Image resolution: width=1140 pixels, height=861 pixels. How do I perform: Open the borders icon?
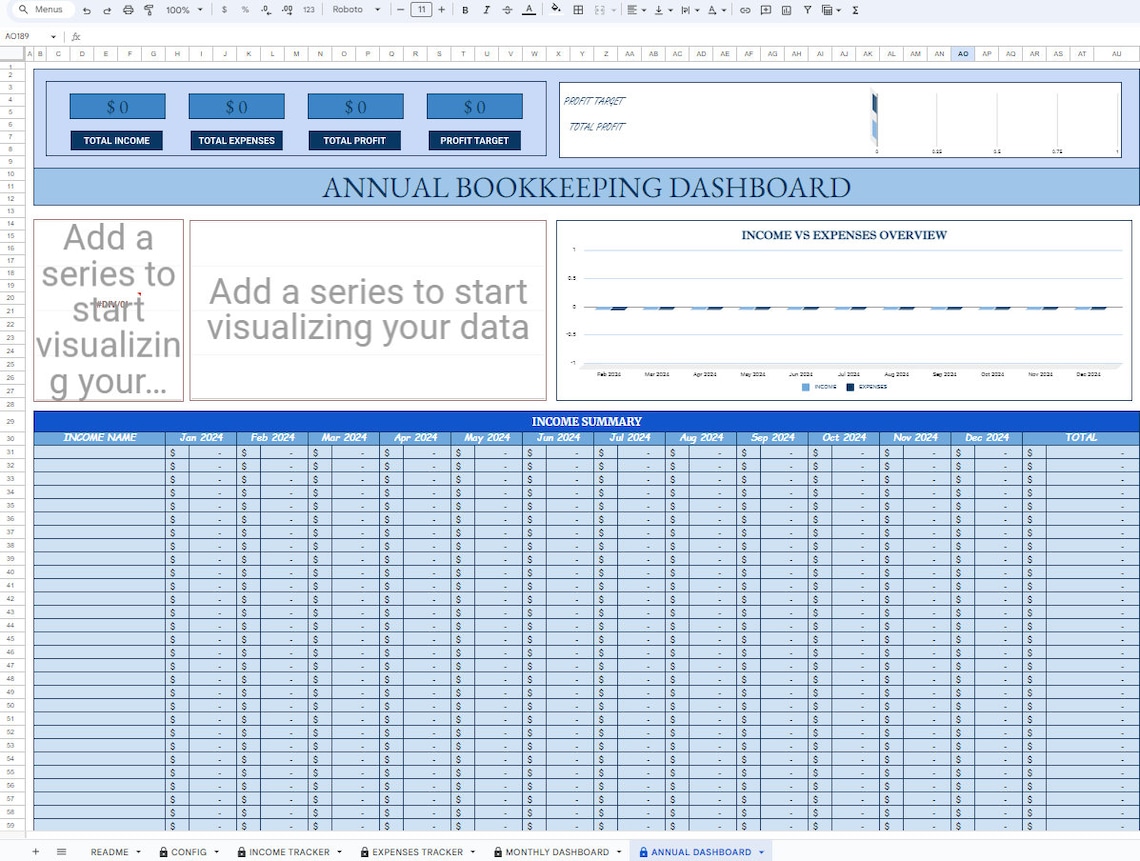(x=577, y=9)
